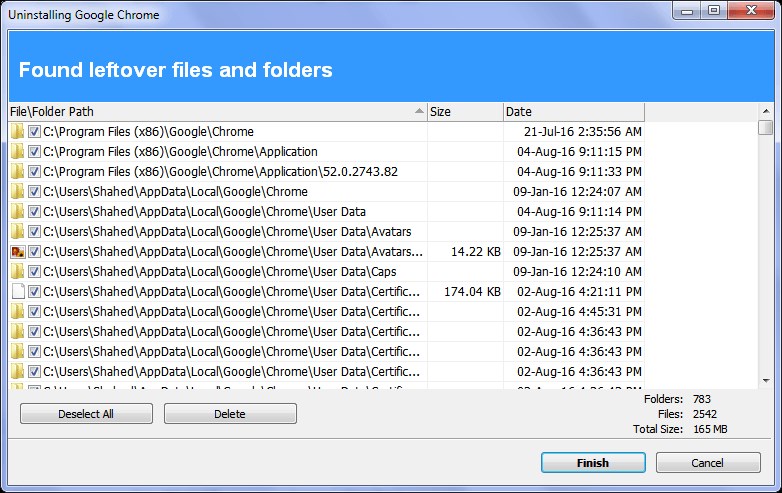The width and height of the screenshot is (782, 493).
Task: Click folder icon for Application\52.0.2743.82 row
Action: coord(17,171)
